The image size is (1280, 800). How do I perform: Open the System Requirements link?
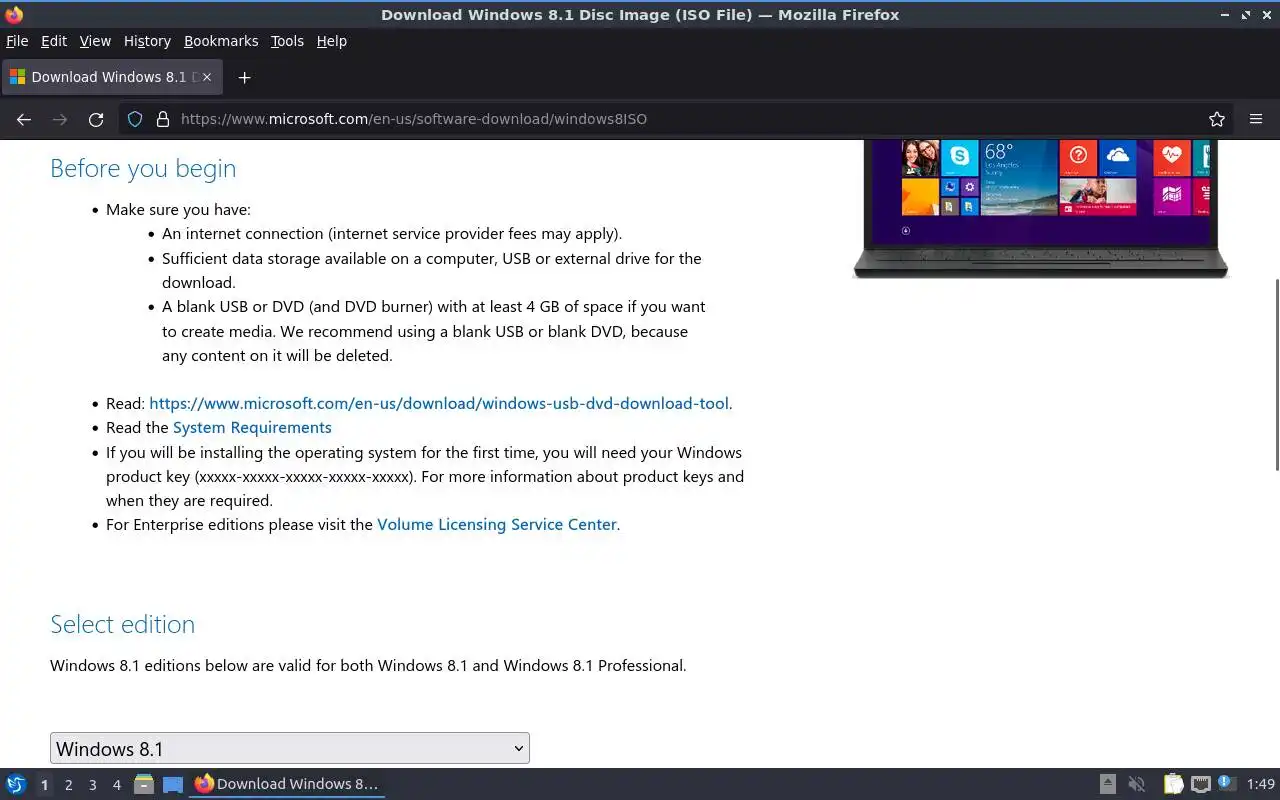pyautogui.click(x=252, y=428)
